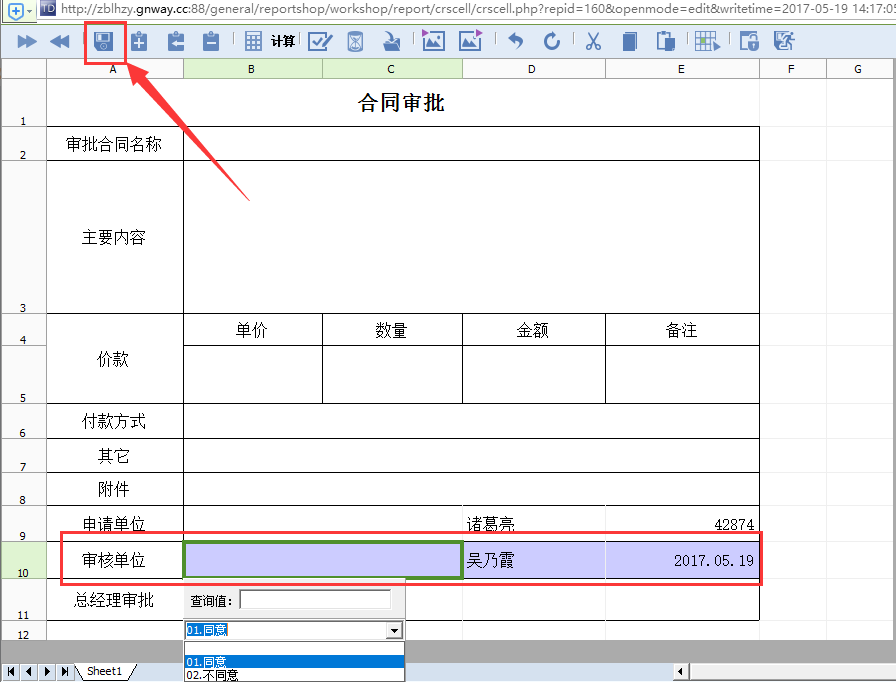Click the redo refresh icon
896x682 pixels.
pyautogui.click(x=551, y=41)
